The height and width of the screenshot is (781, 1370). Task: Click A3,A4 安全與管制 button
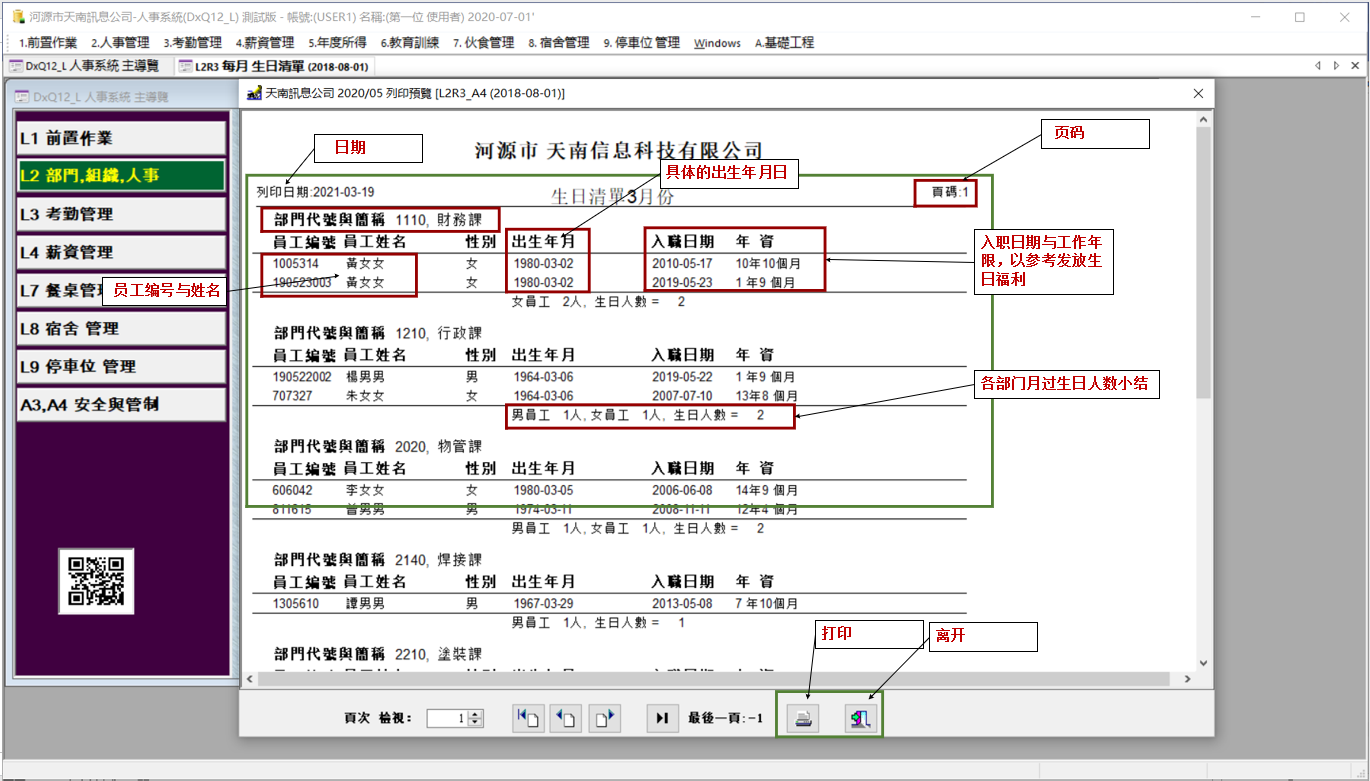[122, 404]
